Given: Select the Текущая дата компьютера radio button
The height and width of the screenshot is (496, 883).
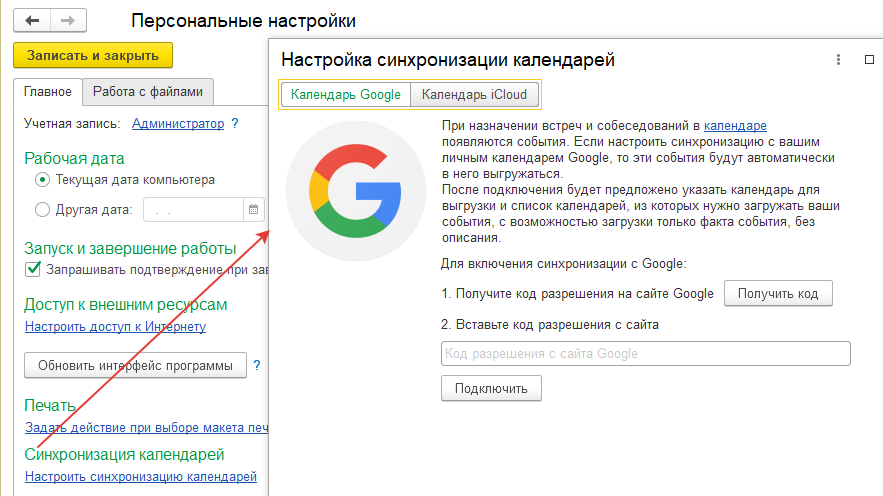Looking at the screenshot, I should tap(42, 180).
